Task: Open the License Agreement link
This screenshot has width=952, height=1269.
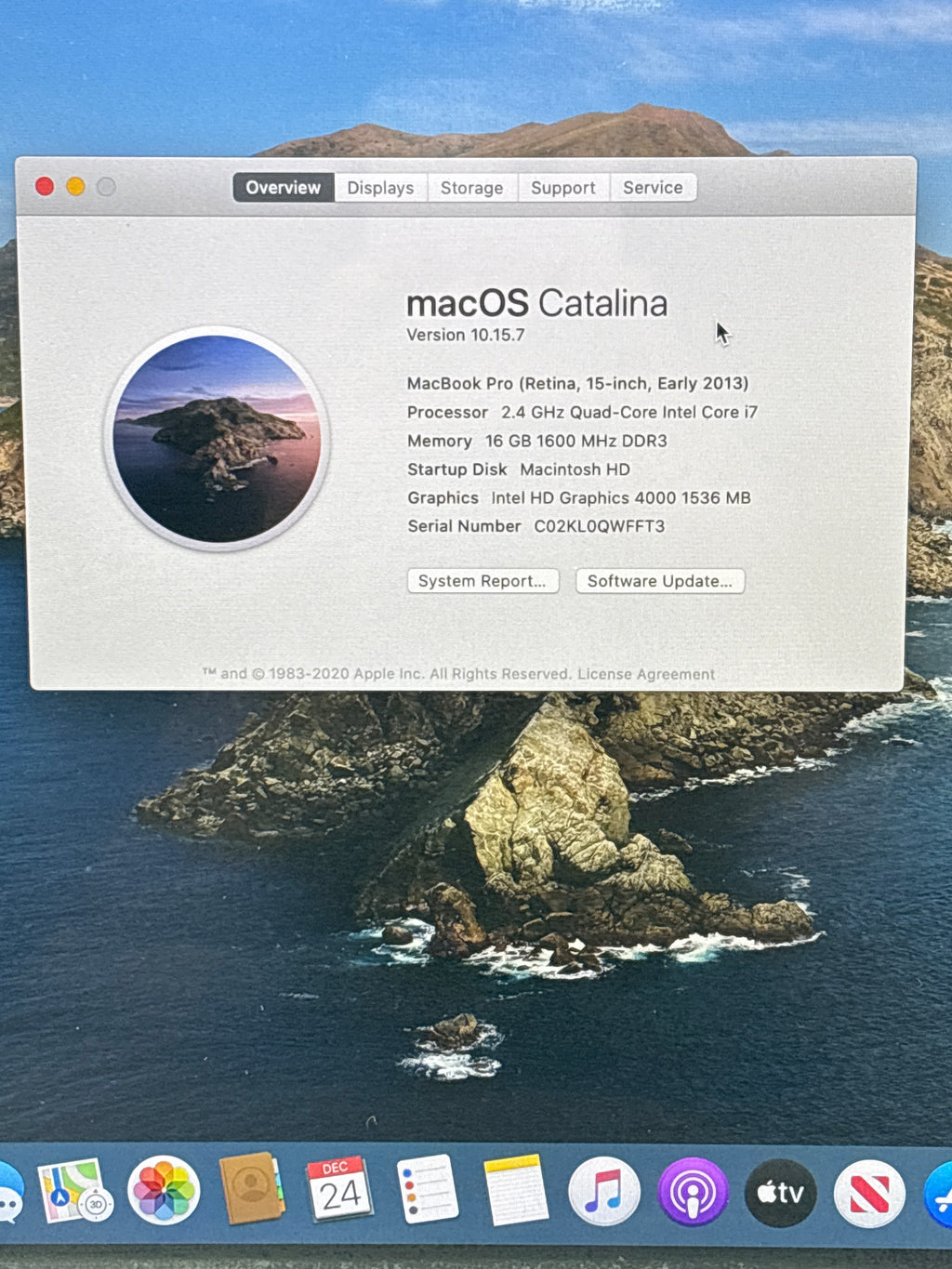Action: point(646,674)
